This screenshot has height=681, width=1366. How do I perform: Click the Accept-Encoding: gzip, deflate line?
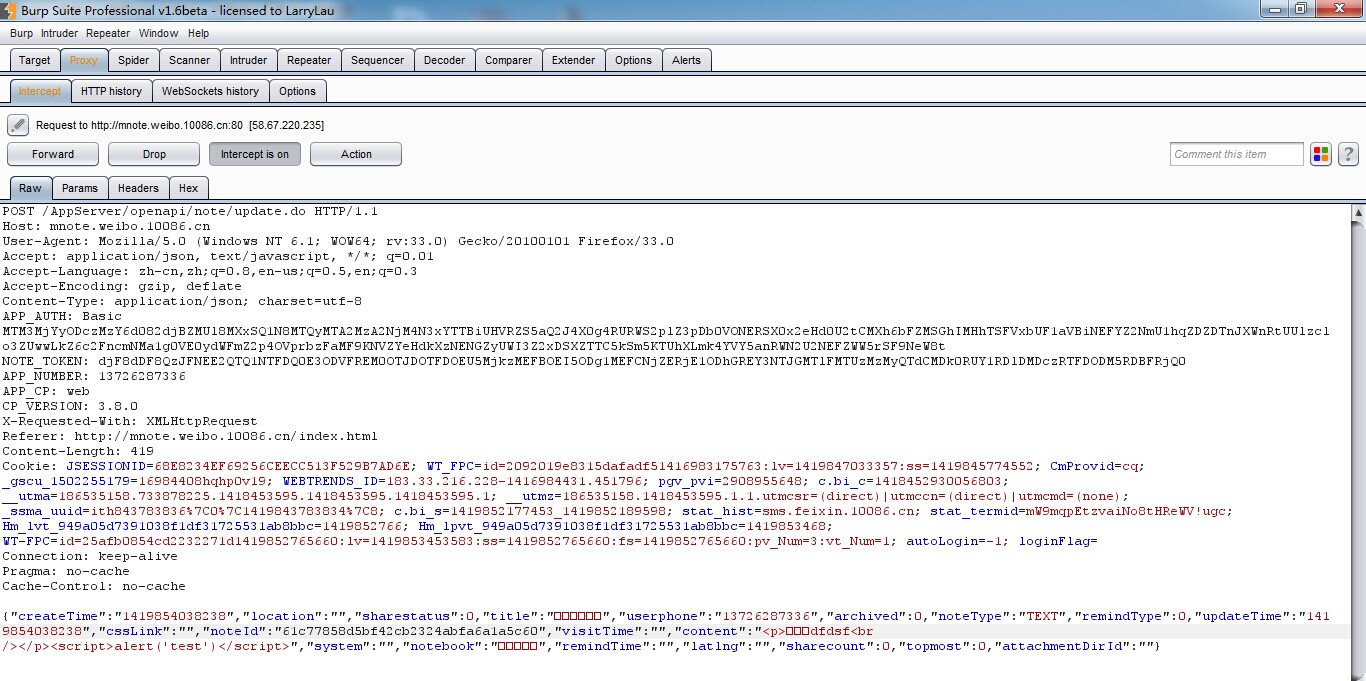(x=122, y=286)
